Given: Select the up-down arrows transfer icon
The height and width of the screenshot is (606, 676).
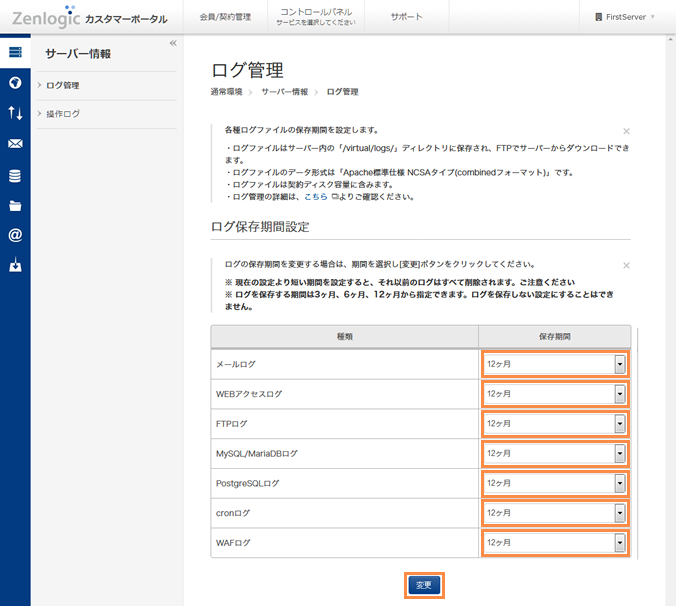Looking at the screenshot, I should (x=15, y=113).
